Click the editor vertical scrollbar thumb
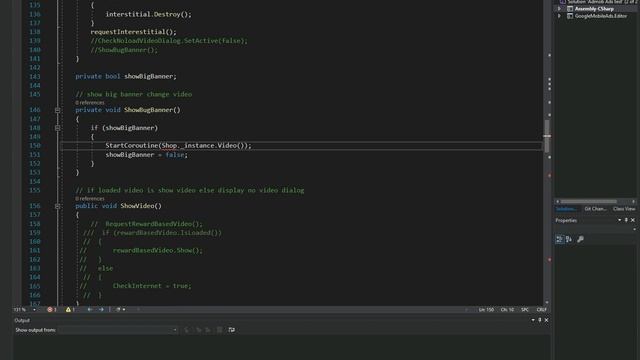 click(x=547, y=136)
